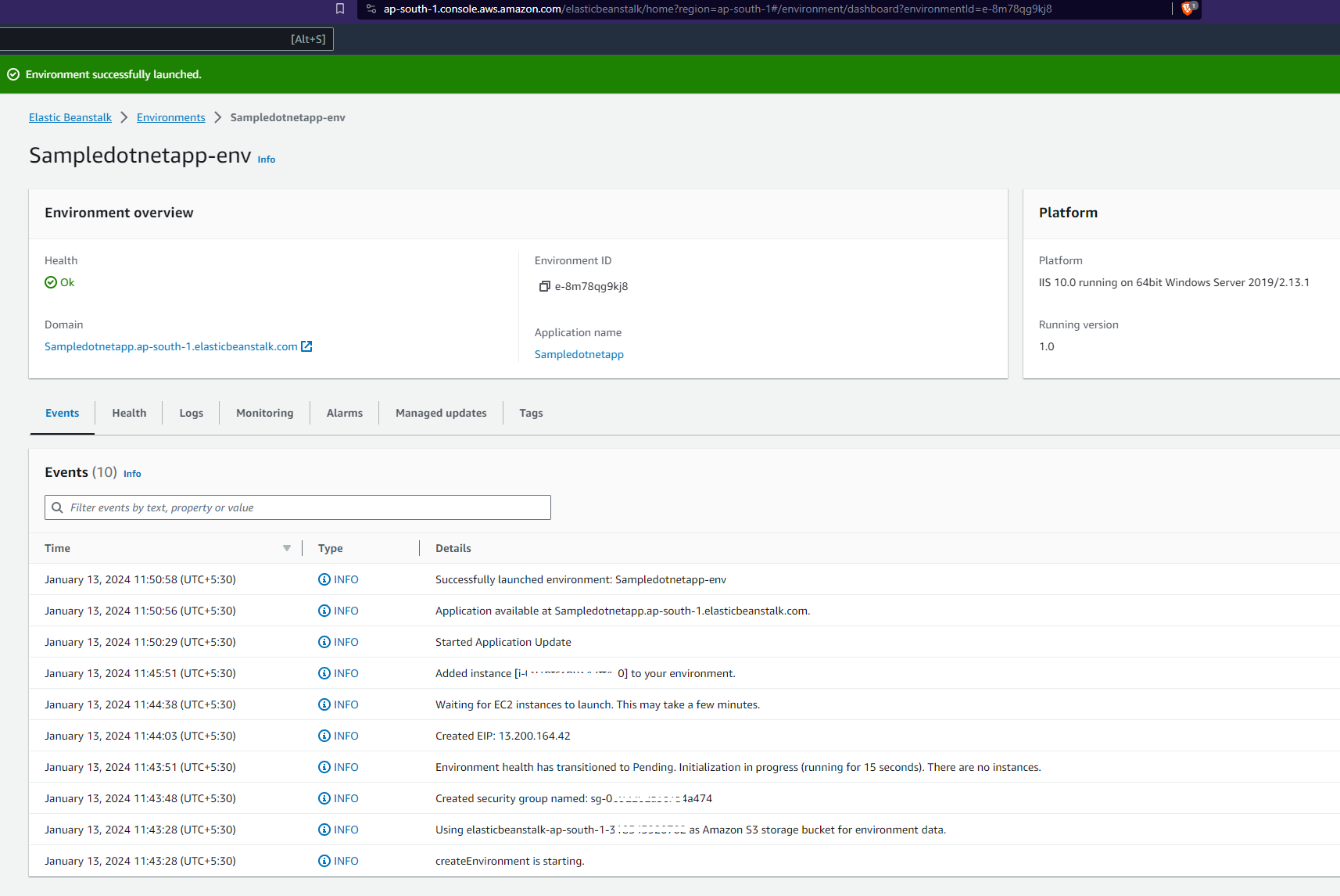The image size is (1340, 896).
Task: Open the Logs tab
Action: point(191,413)
